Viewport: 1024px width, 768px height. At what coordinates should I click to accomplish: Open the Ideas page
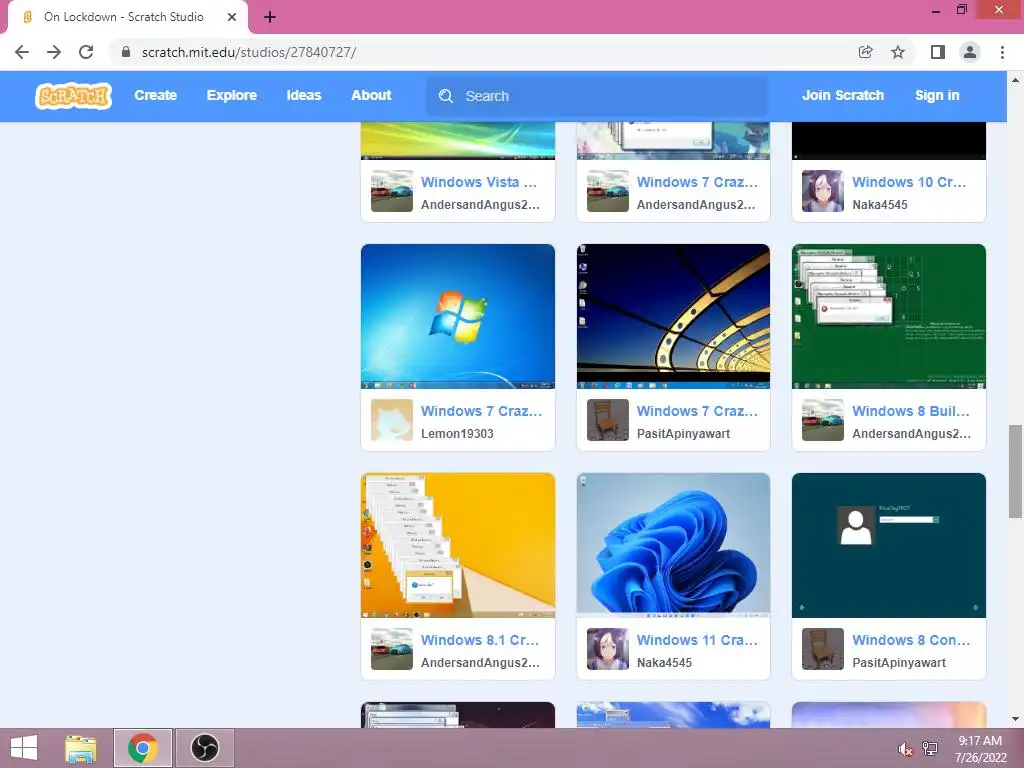coord(304,95)
